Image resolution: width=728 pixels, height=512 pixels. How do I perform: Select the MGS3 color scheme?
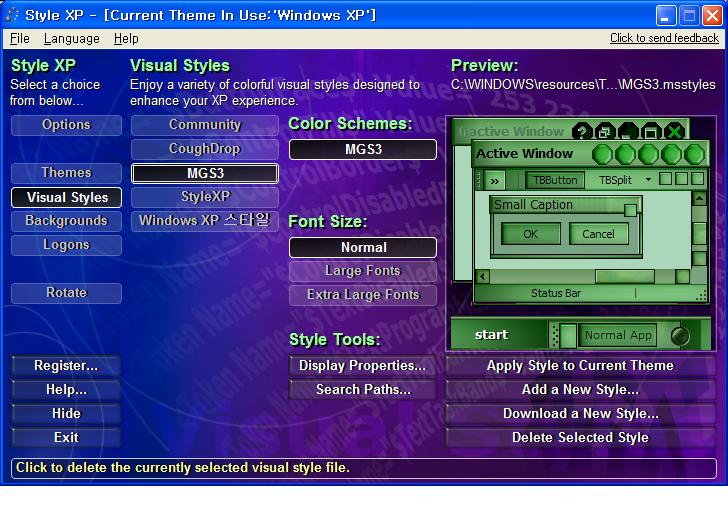click(363, 150)
